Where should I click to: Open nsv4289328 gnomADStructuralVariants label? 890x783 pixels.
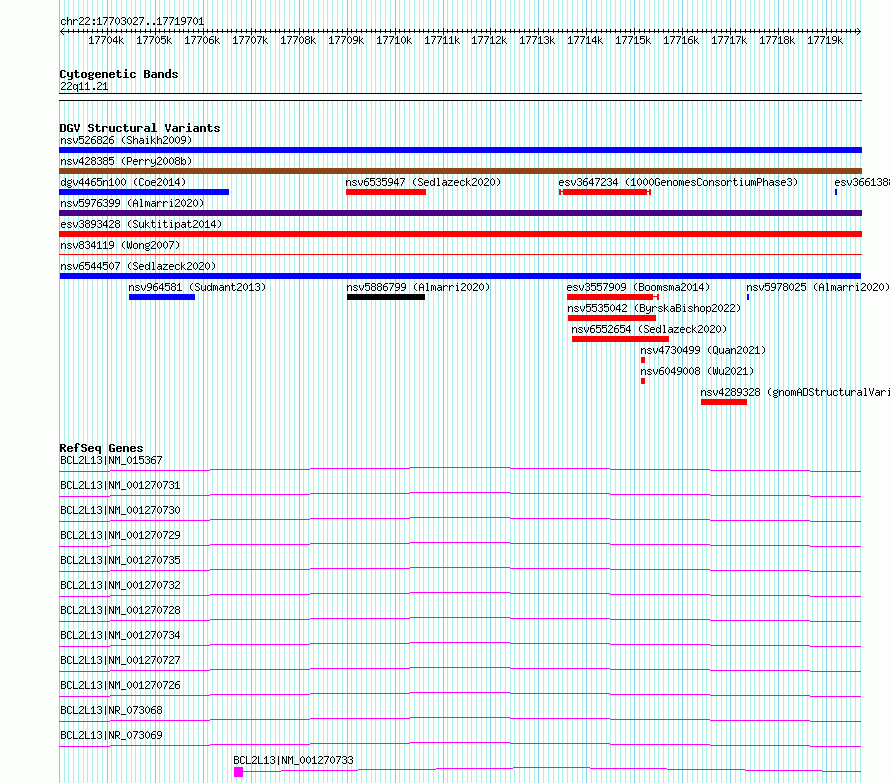coord(795,392)
